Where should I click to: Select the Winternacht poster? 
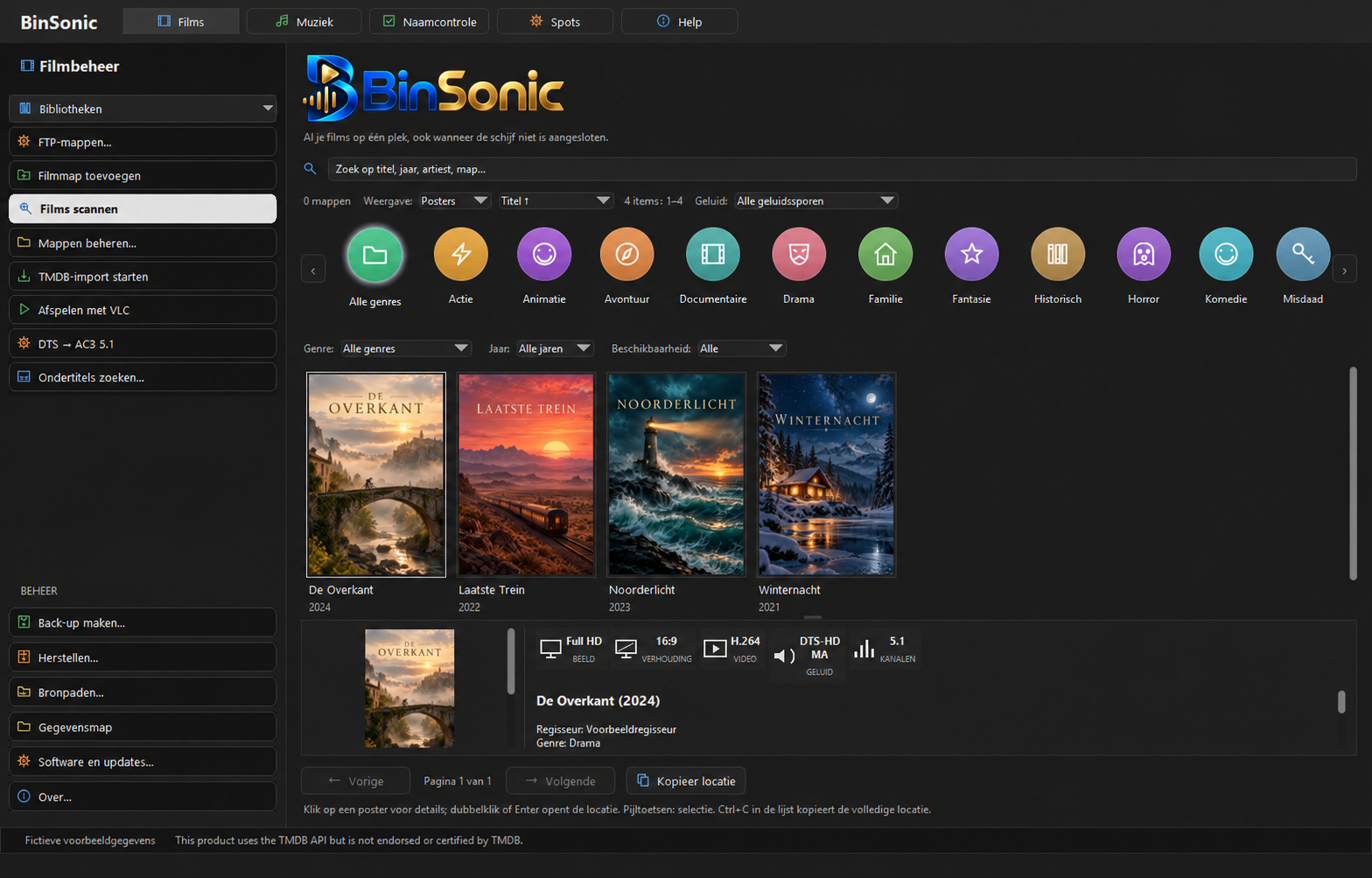point(826,474)
